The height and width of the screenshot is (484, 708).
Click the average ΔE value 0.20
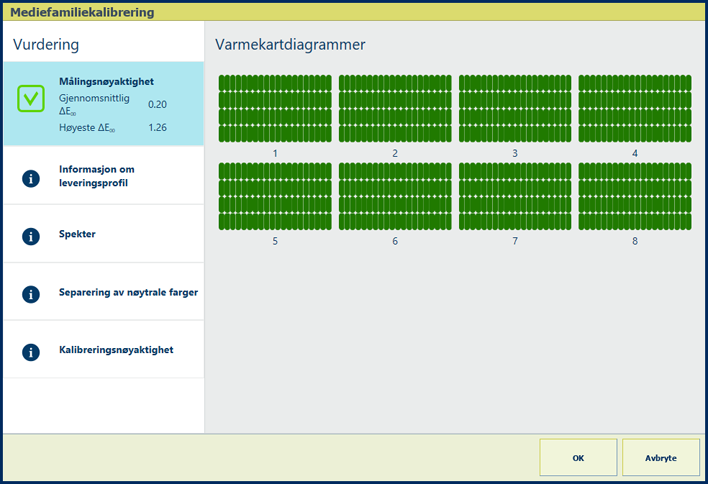pyautogui.click(x=157, y=104)
